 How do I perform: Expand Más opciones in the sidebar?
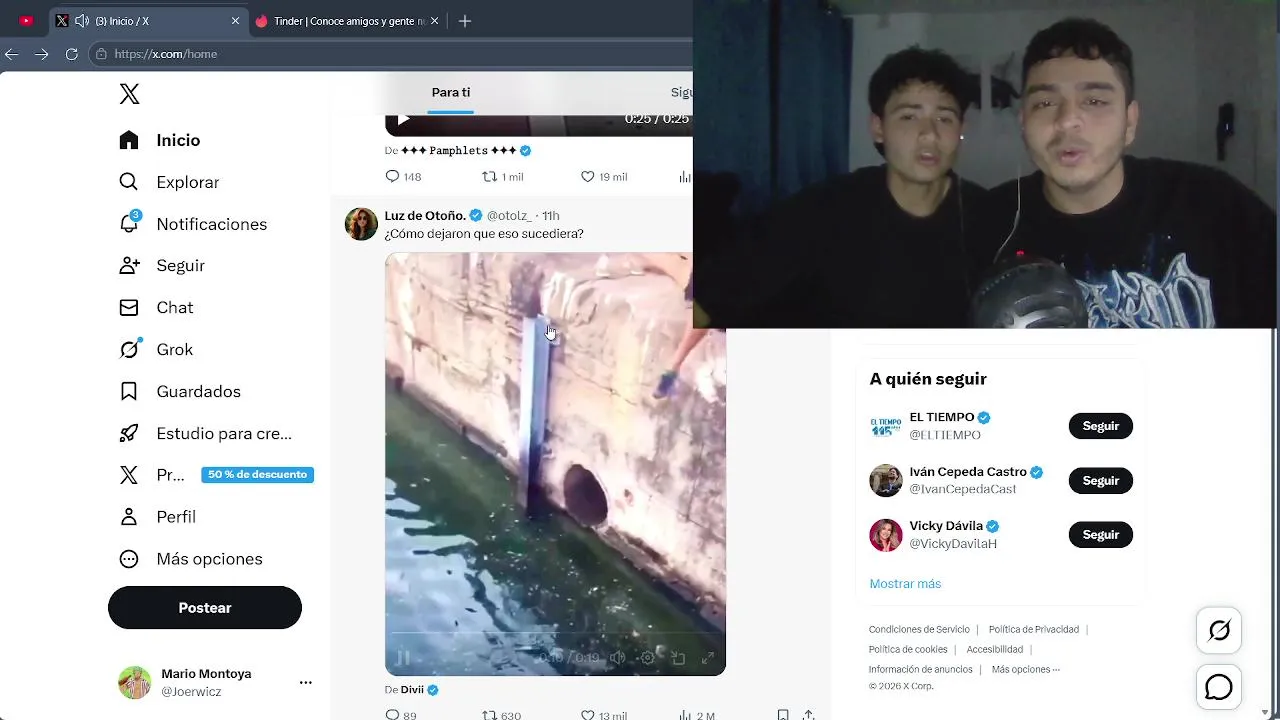(x=191, y=559)
